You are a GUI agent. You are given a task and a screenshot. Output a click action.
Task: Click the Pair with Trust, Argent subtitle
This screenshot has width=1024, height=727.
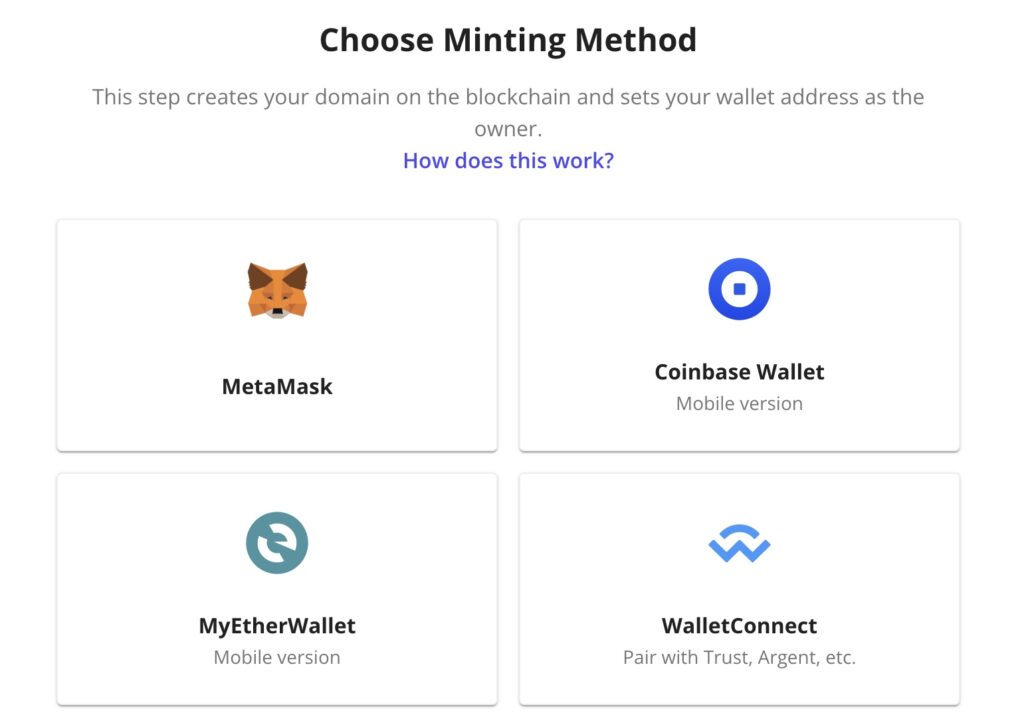pyautogui.click(x=739, y=657)
